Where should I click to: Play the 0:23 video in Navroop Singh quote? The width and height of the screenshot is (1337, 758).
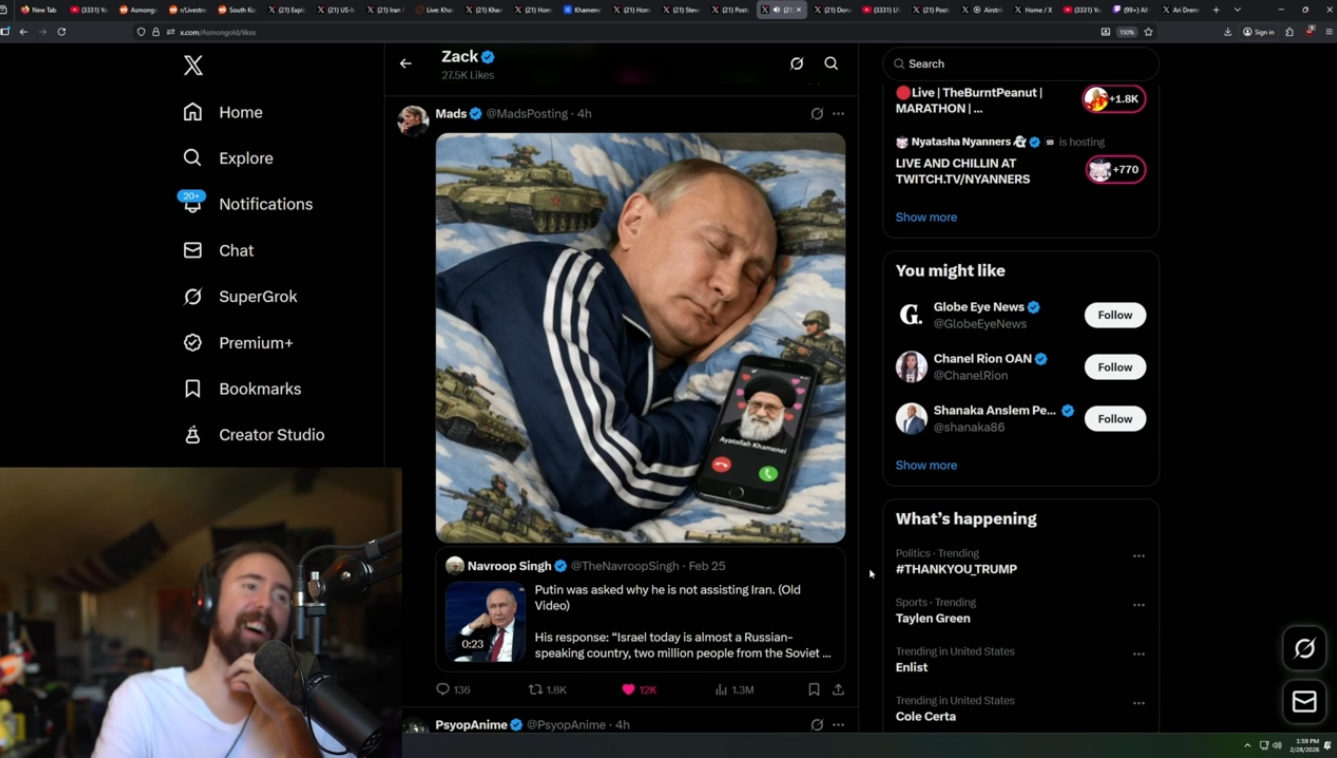point(486,621)
